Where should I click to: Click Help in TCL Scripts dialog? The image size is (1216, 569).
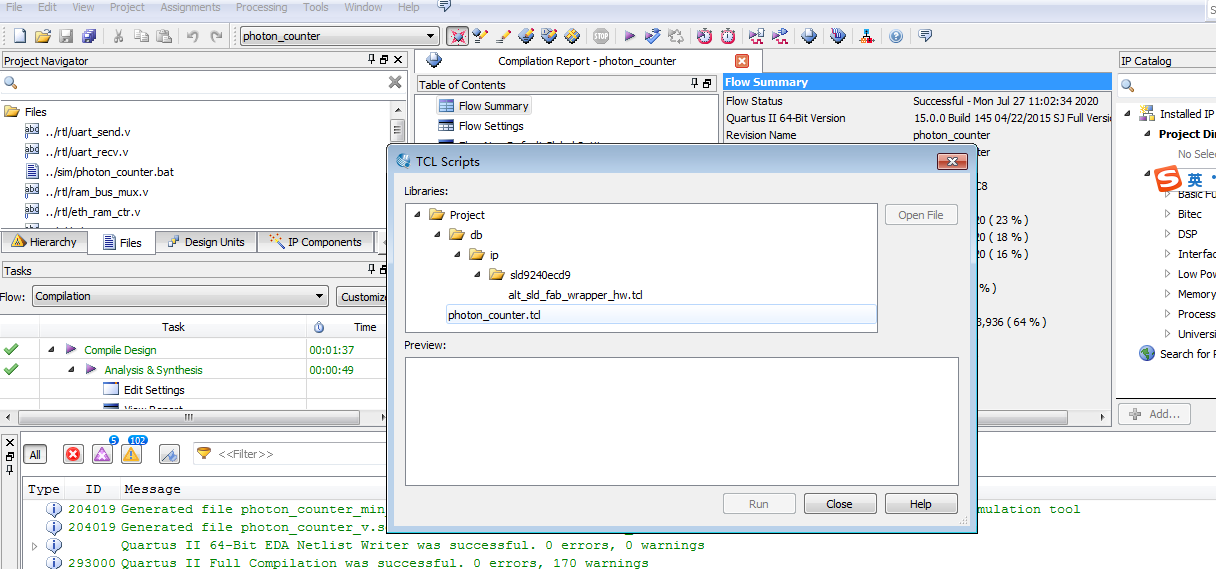point(921,504)
